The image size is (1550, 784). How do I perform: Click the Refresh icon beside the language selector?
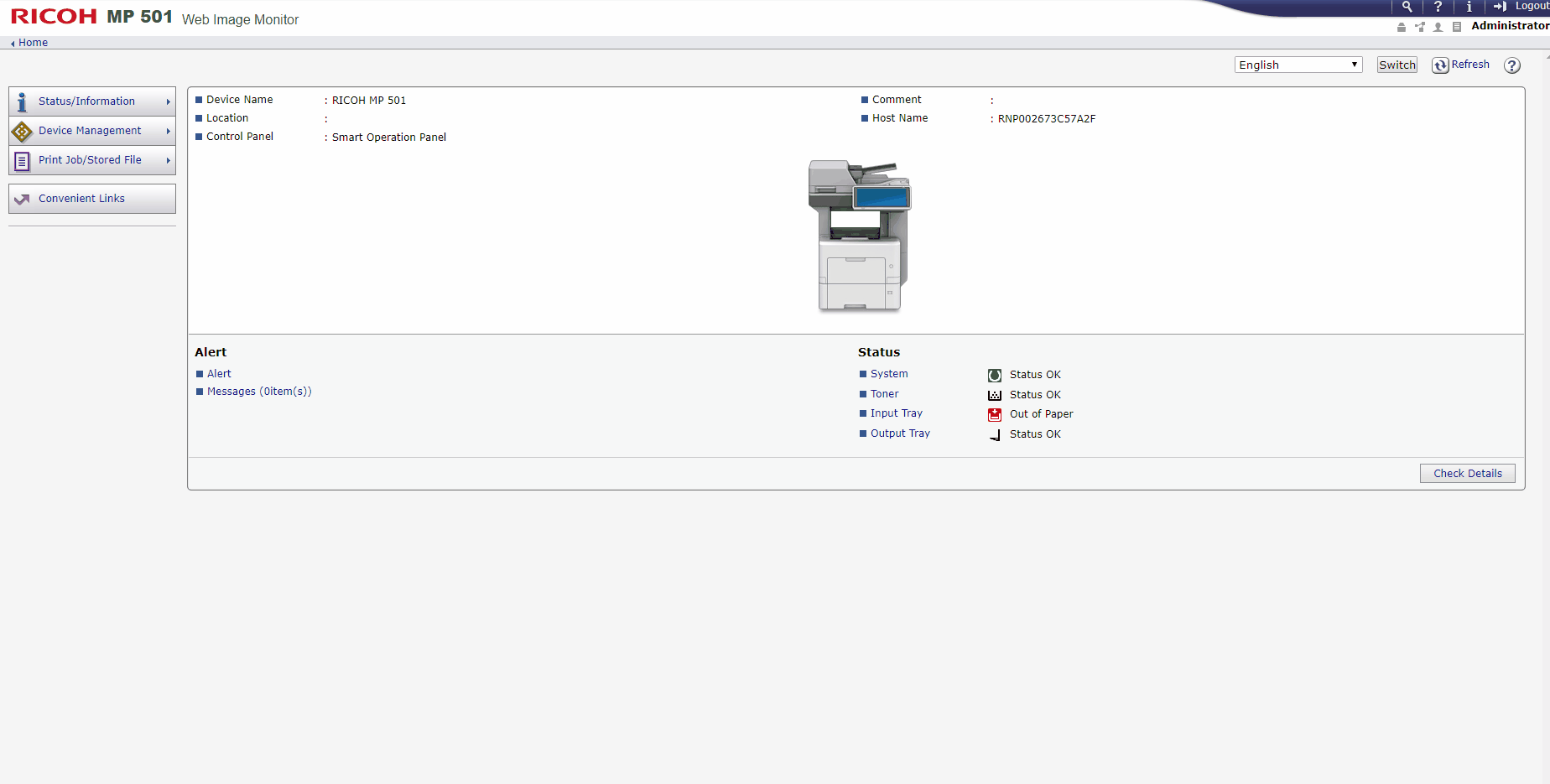1441,65
